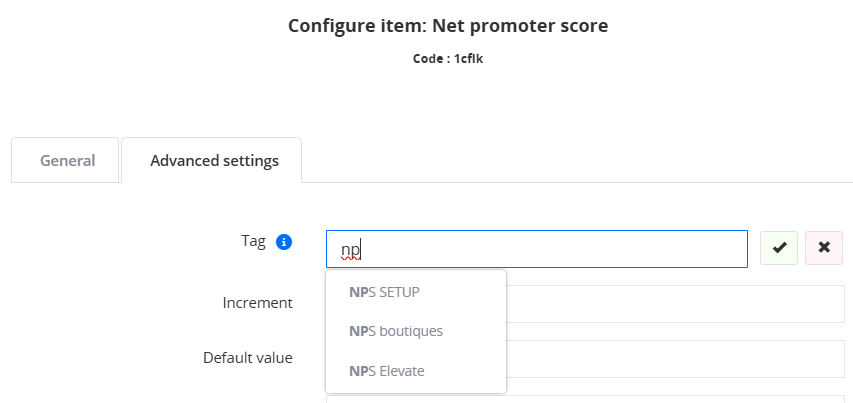Confirm the tag with the checkmark button

[x=779, y=248]
